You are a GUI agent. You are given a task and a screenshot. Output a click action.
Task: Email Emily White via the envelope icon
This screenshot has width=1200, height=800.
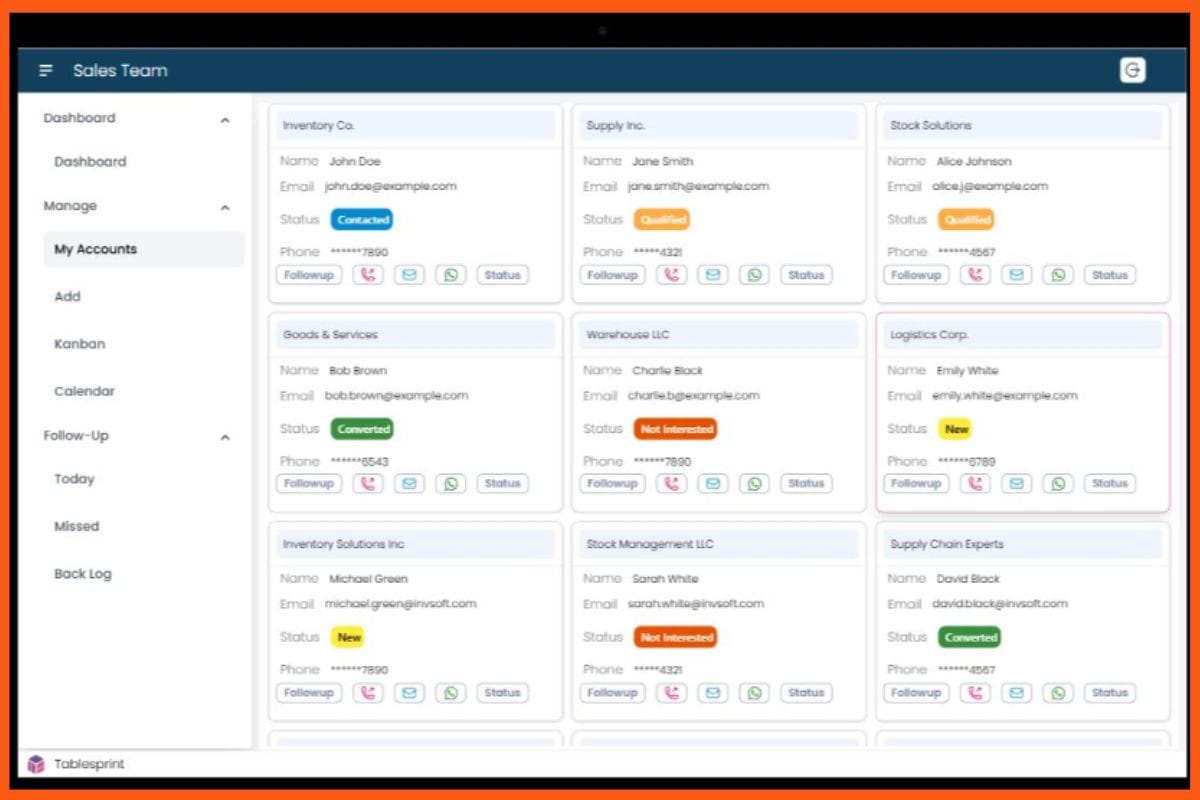pos(1017,484)
